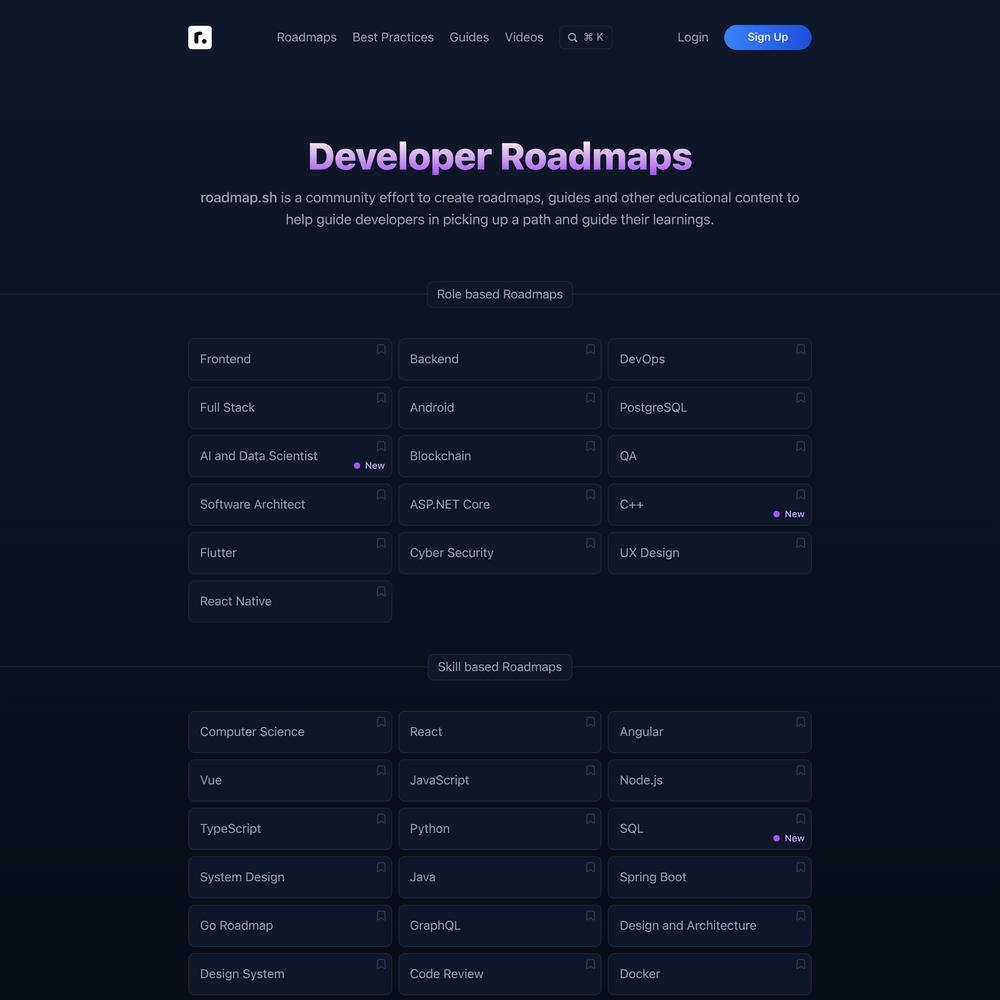
Task: Open the GraphQL roadmap card
Action: [x=499, y=925]
